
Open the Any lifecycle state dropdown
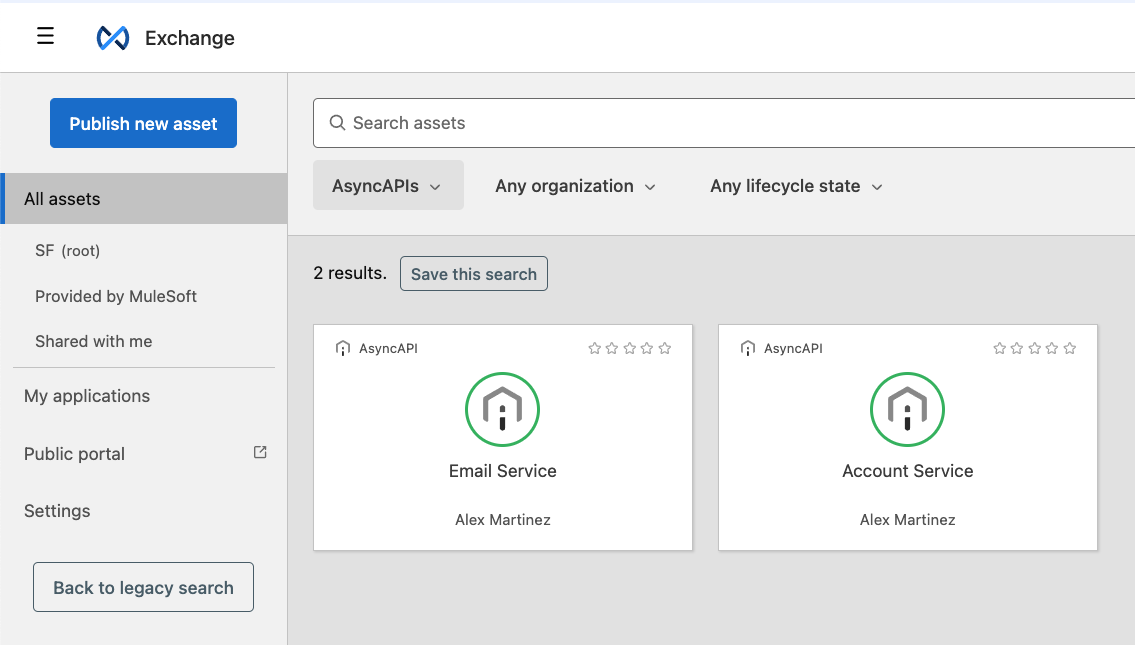pos(795,185)
